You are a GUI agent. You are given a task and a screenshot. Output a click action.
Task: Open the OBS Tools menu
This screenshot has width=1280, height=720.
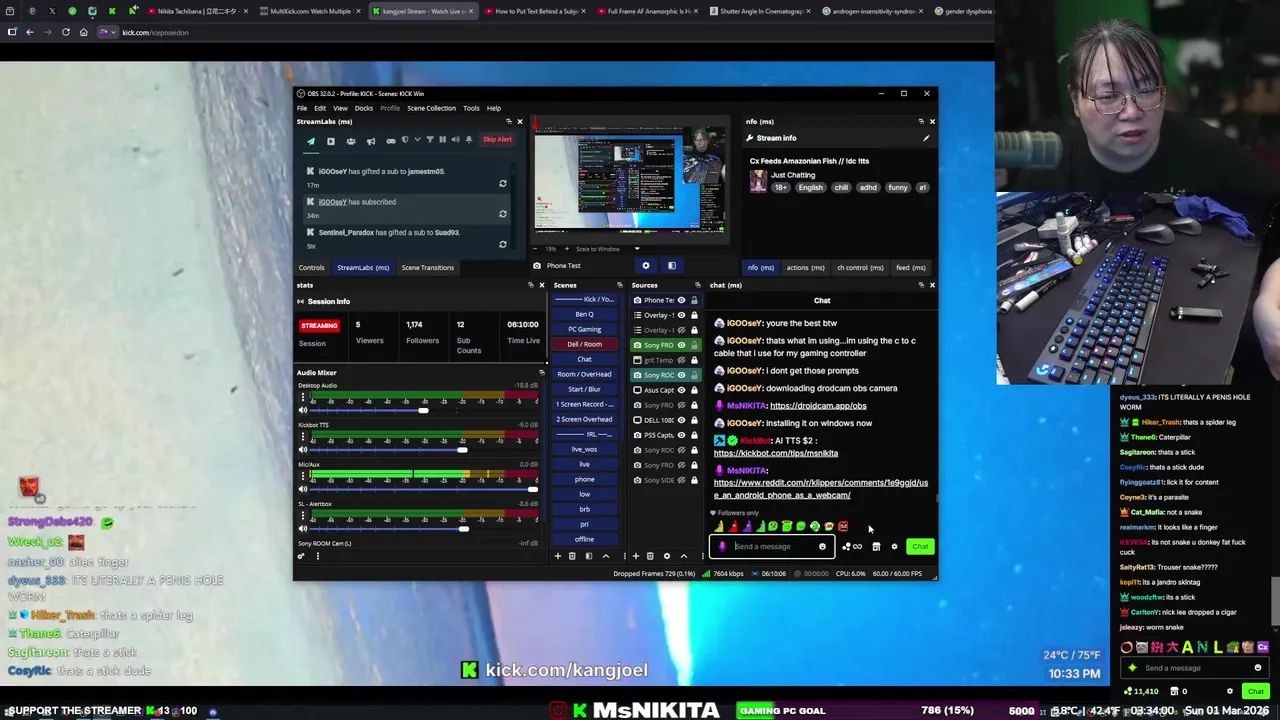pyautogui.click(x=471, y=108)
